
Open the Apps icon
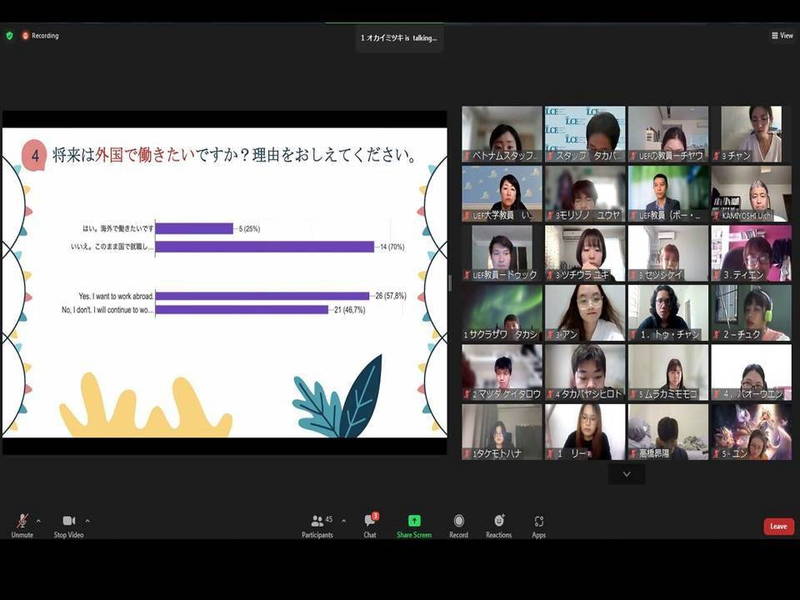tap(539, 521)
